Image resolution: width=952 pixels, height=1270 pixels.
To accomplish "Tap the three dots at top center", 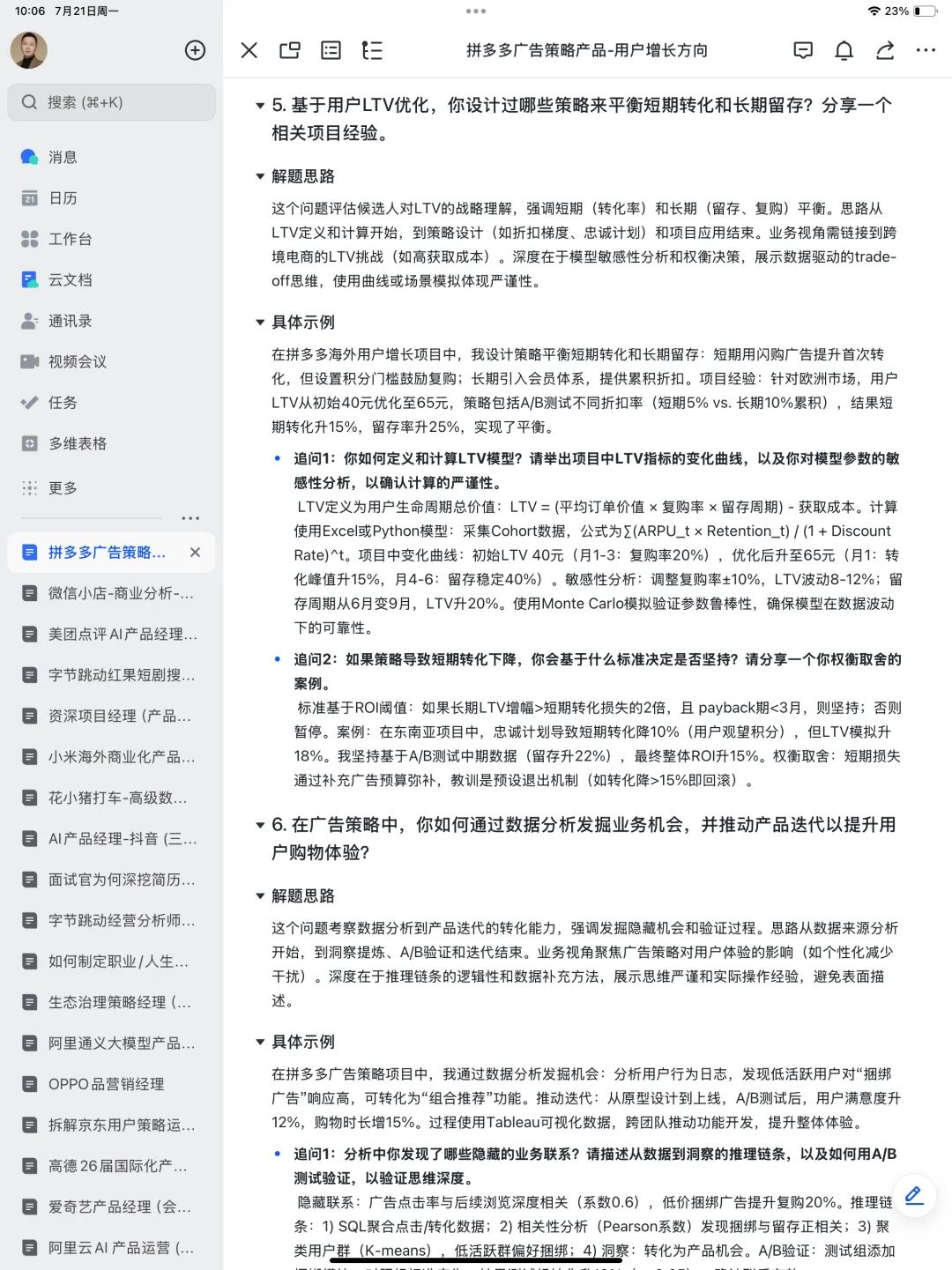I will click(476, 11).
